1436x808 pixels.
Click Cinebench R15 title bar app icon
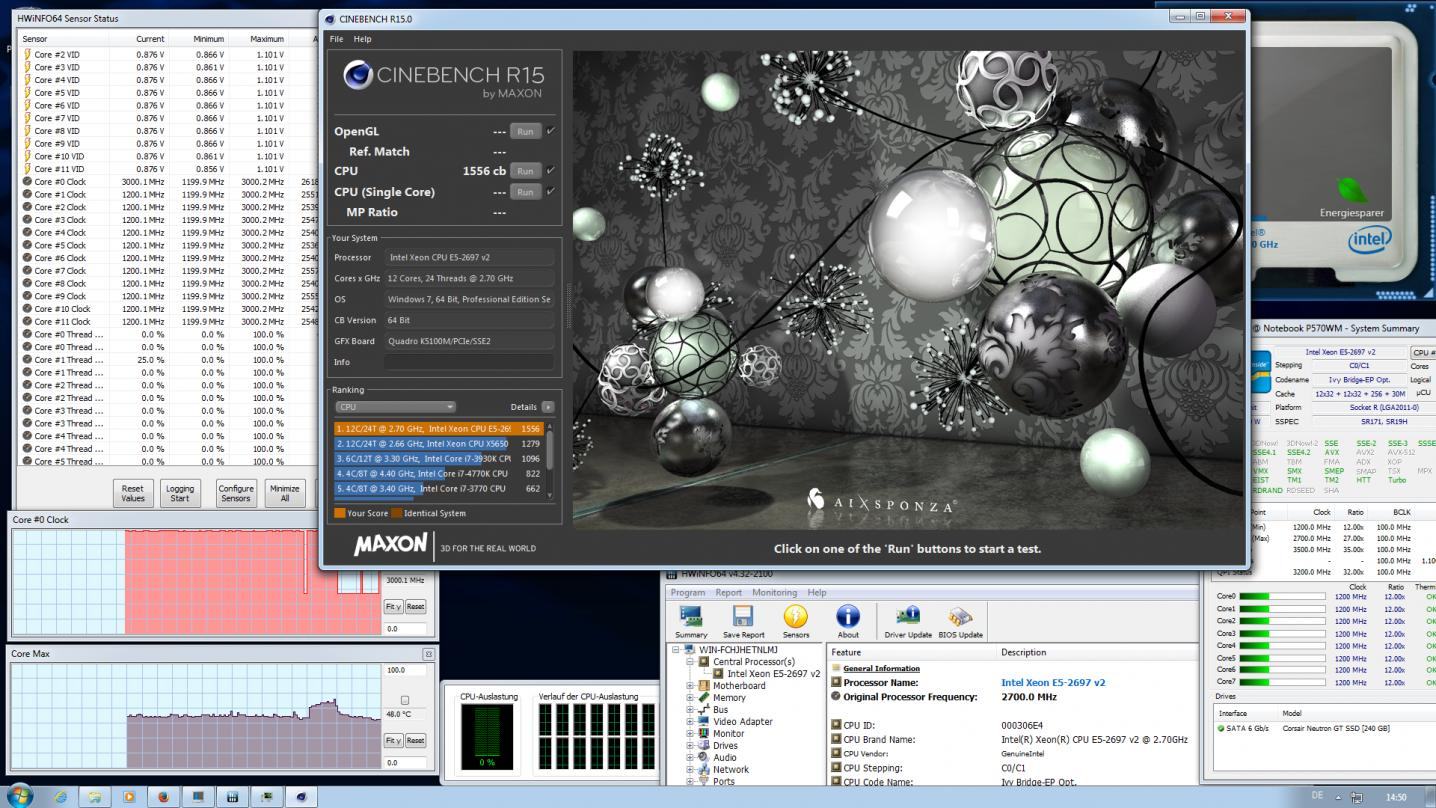330,18
